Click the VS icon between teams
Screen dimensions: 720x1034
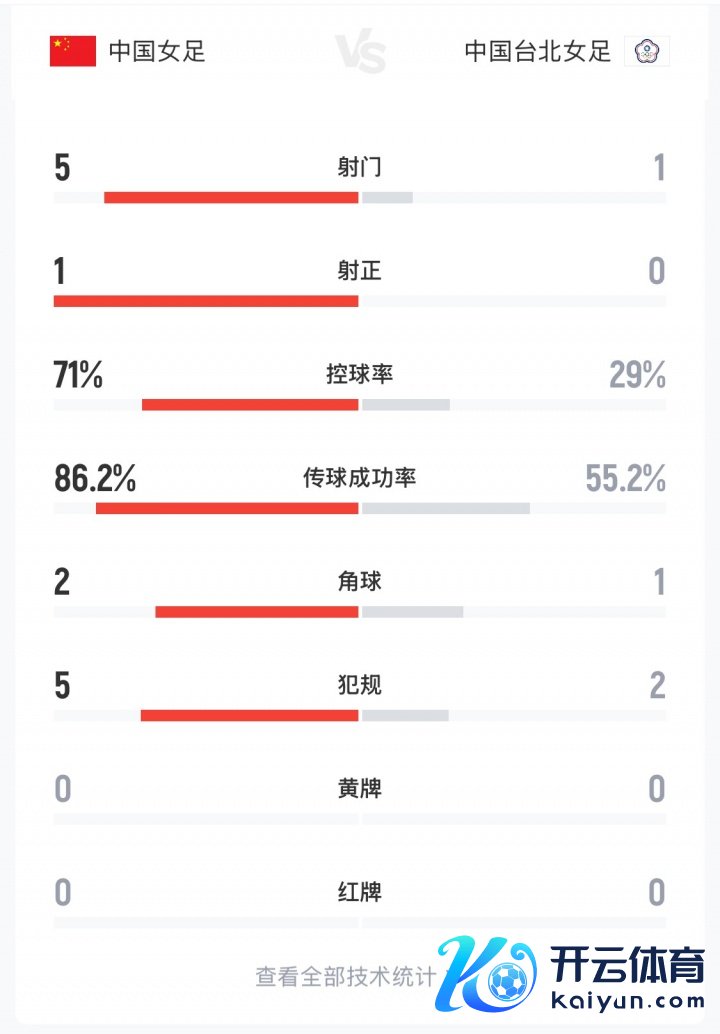360,52
